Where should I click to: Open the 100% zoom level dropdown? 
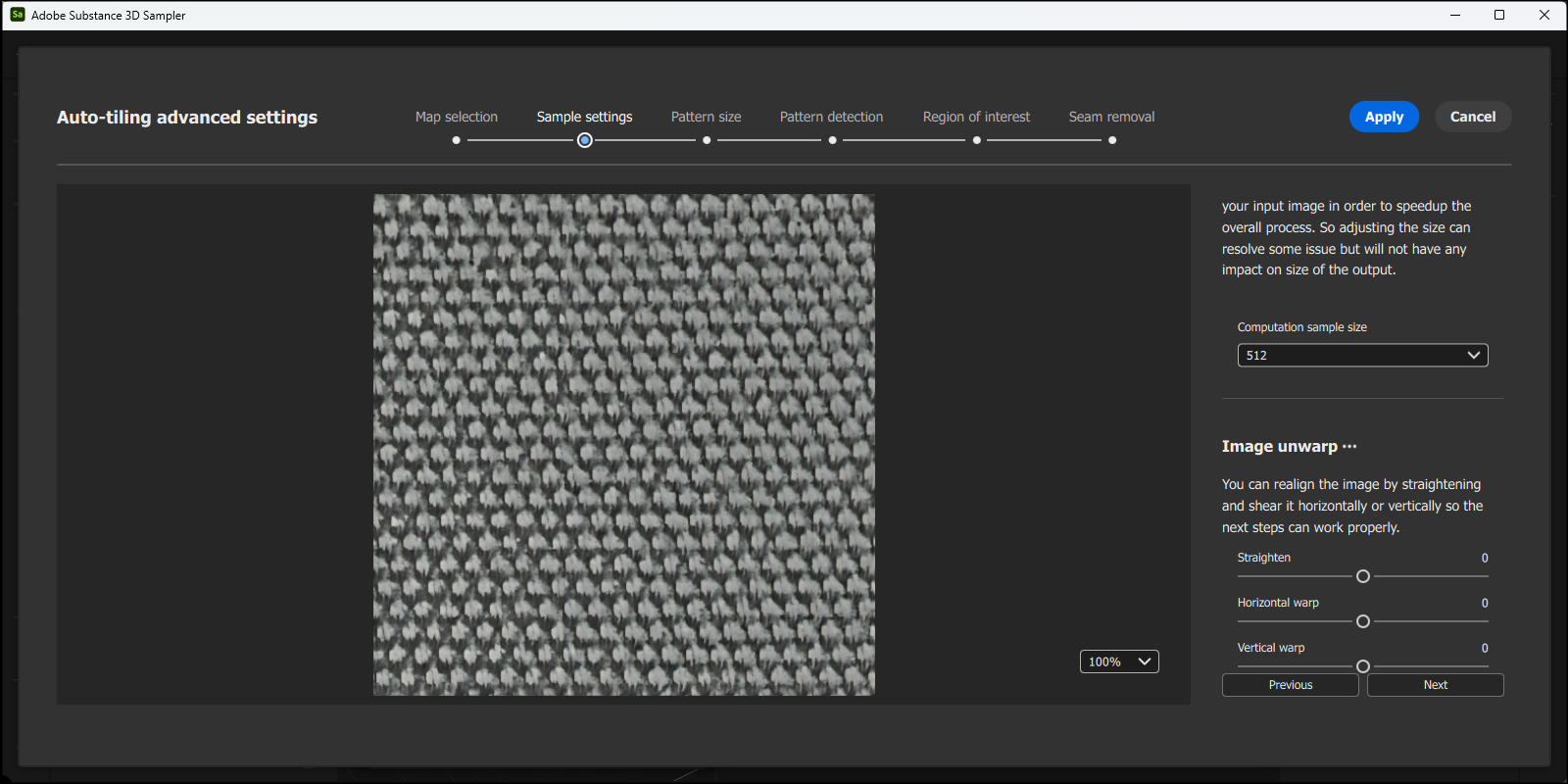(x=1119, y=661)
